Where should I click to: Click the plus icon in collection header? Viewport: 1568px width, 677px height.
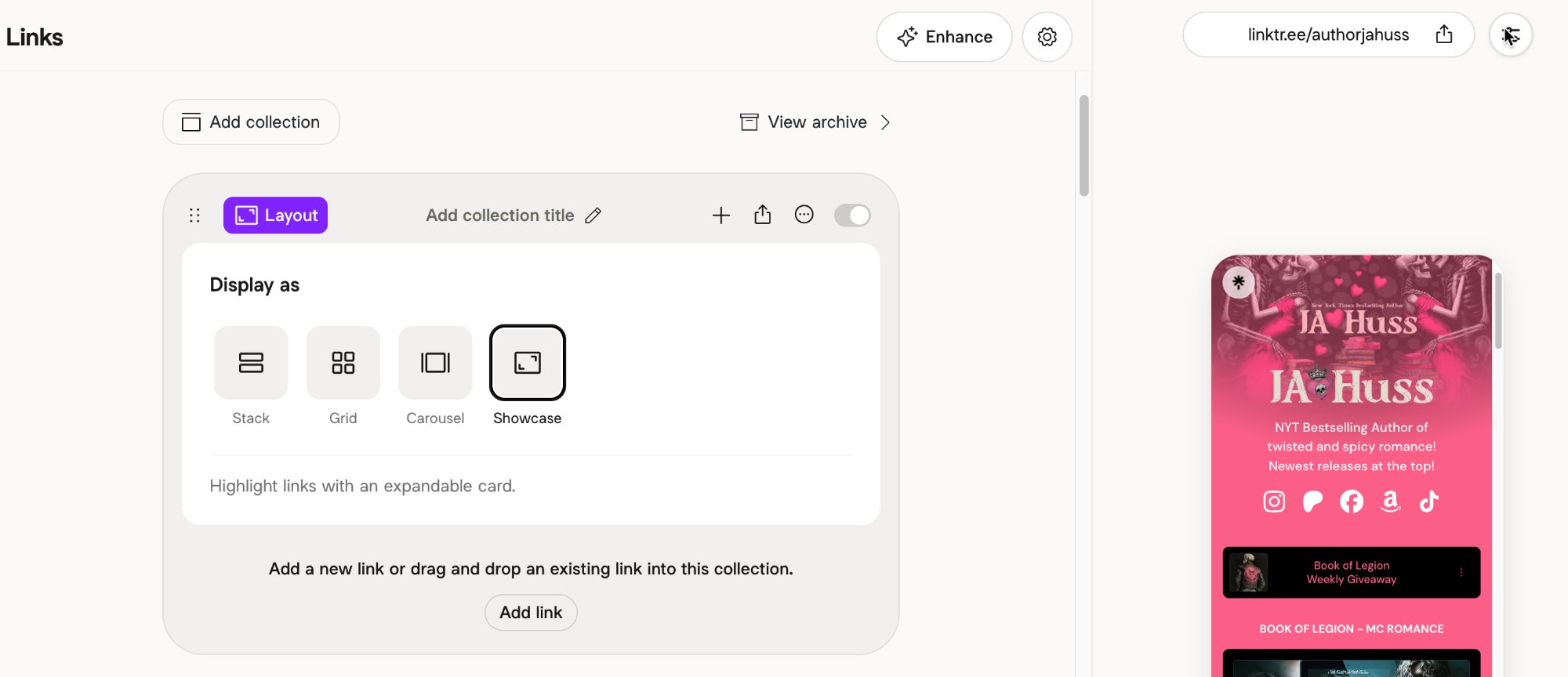click(720, 215)
